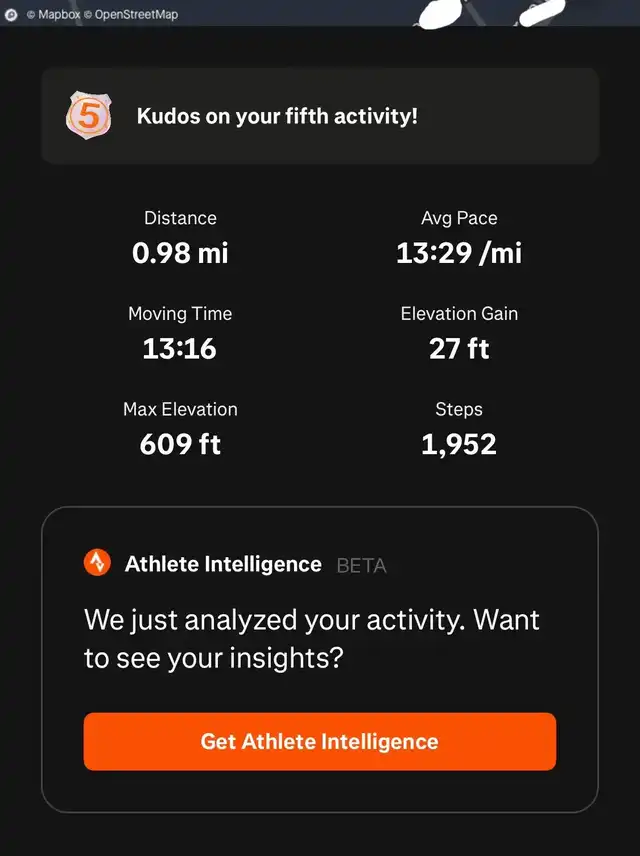This screenshot has height=856, width=640.
Task: Open the OpenStreetMap attribution link
Action: tap(131, 15)
